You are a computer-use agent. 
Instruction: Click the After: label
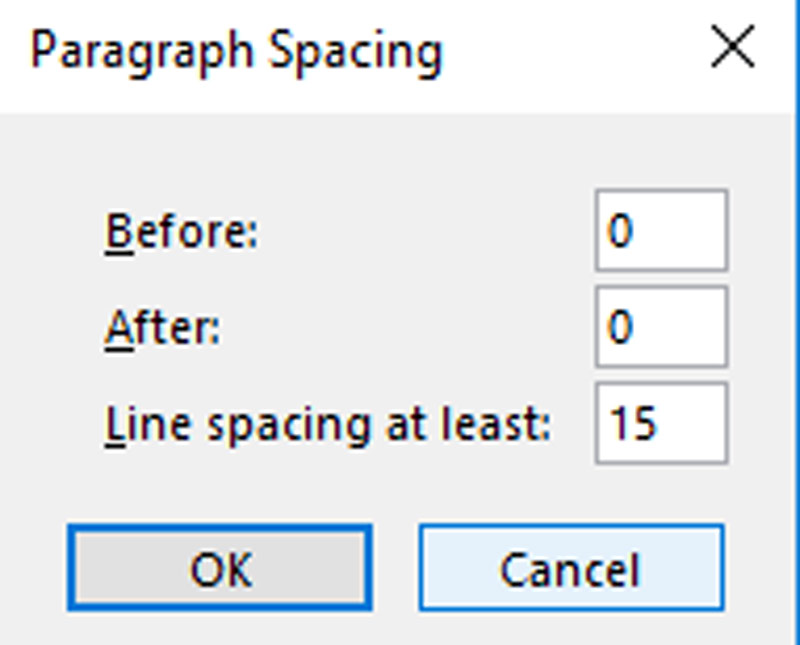click(x=162, y=328)
